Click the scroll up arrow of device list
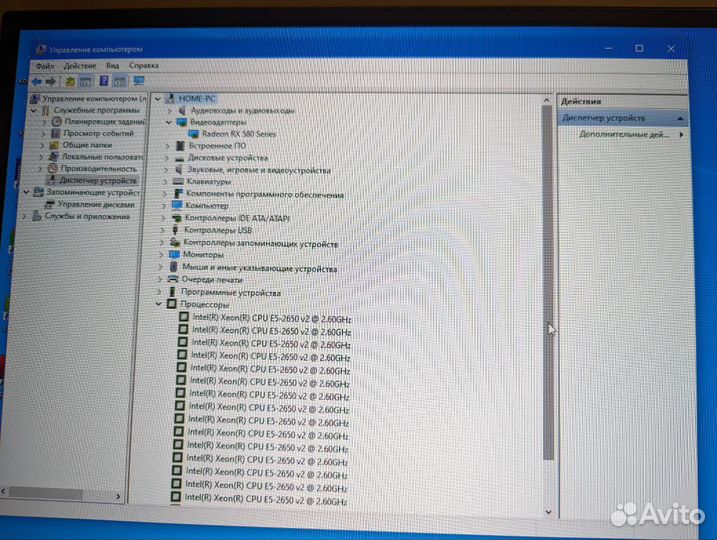Viewport: 717px width, 540px height. [x=547, y=100]
